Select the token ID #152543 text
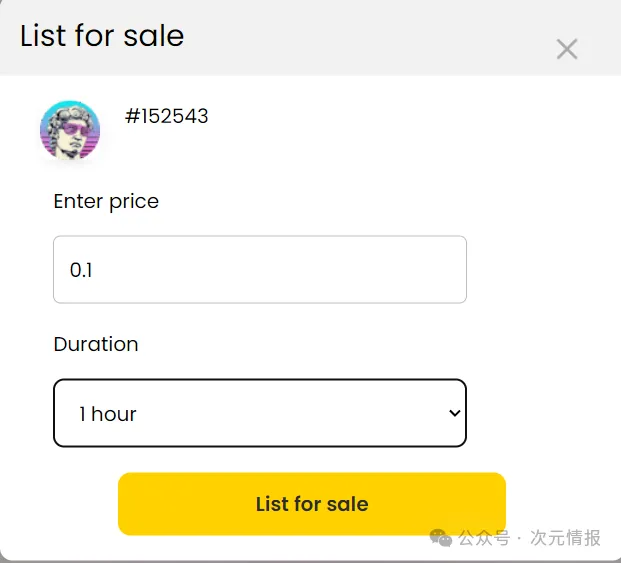 tap(166, 116)
